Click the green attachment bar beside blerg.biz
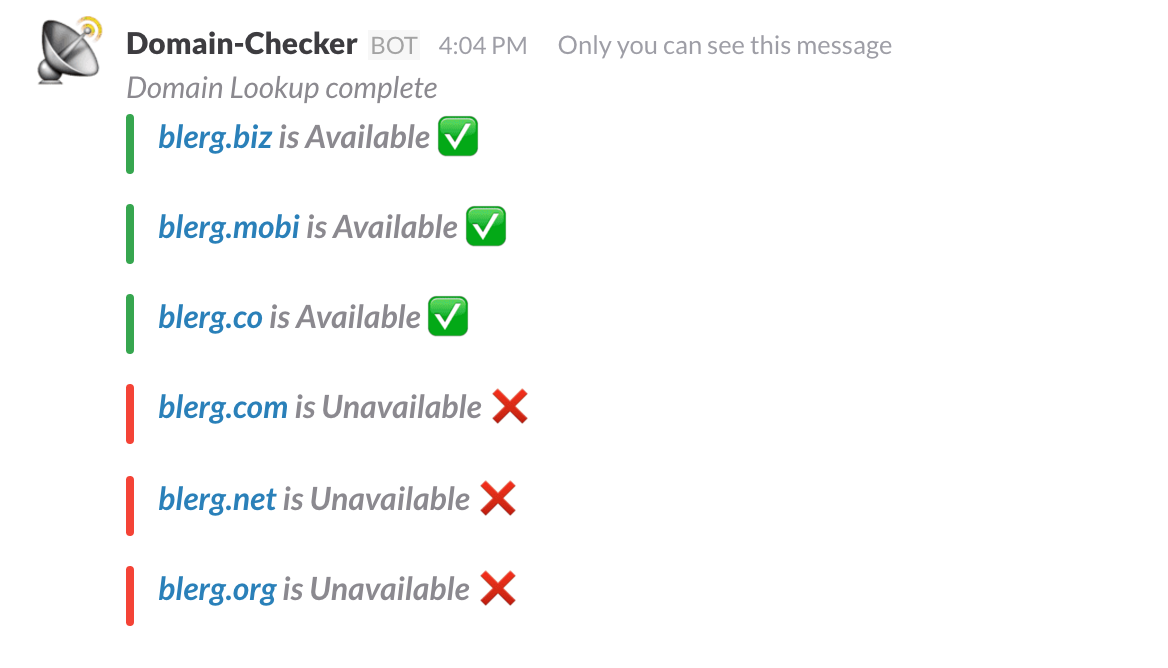 [x=130, y=144]
